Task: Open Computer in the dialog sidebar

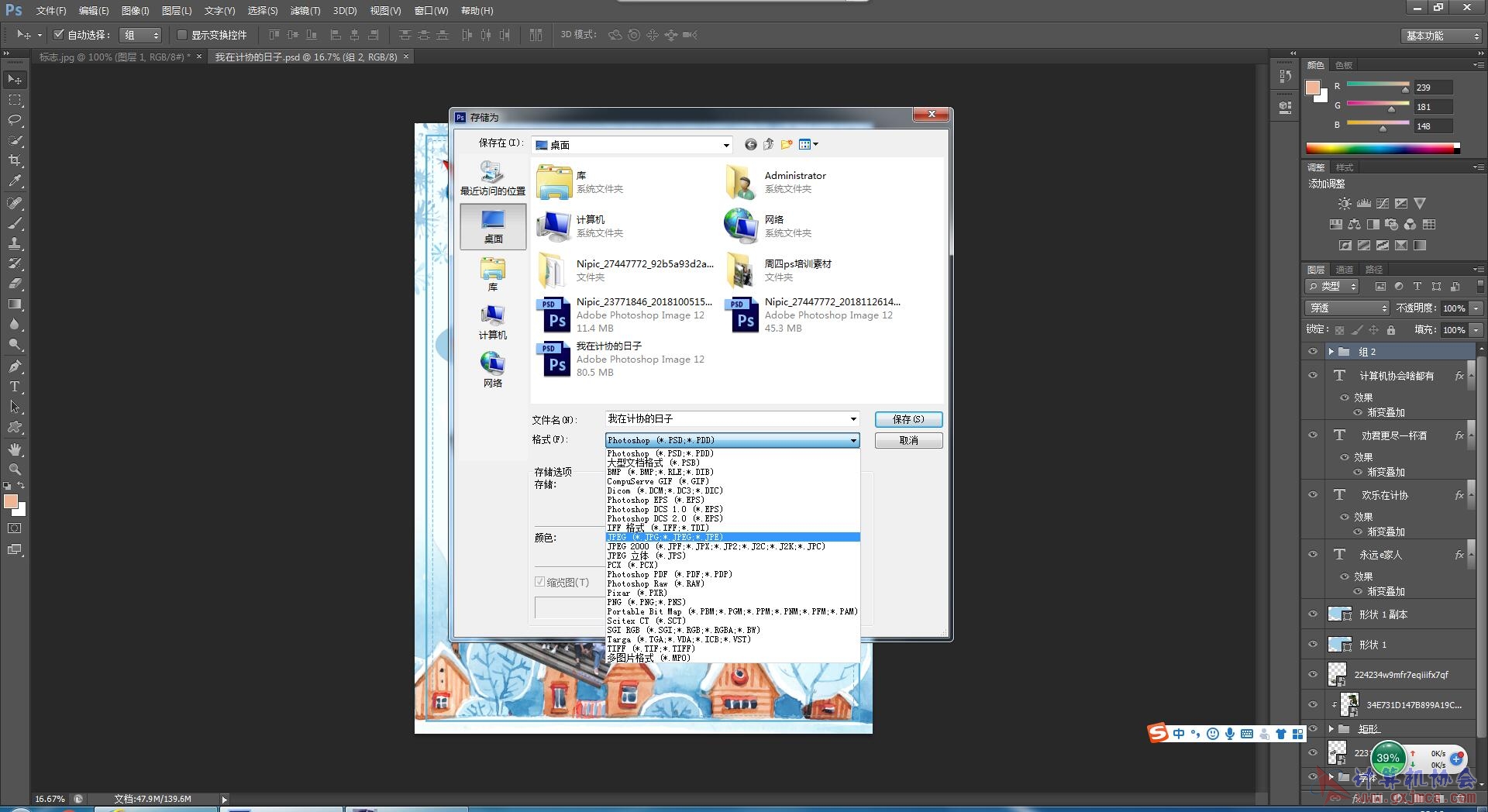Action: coord(493,322)
